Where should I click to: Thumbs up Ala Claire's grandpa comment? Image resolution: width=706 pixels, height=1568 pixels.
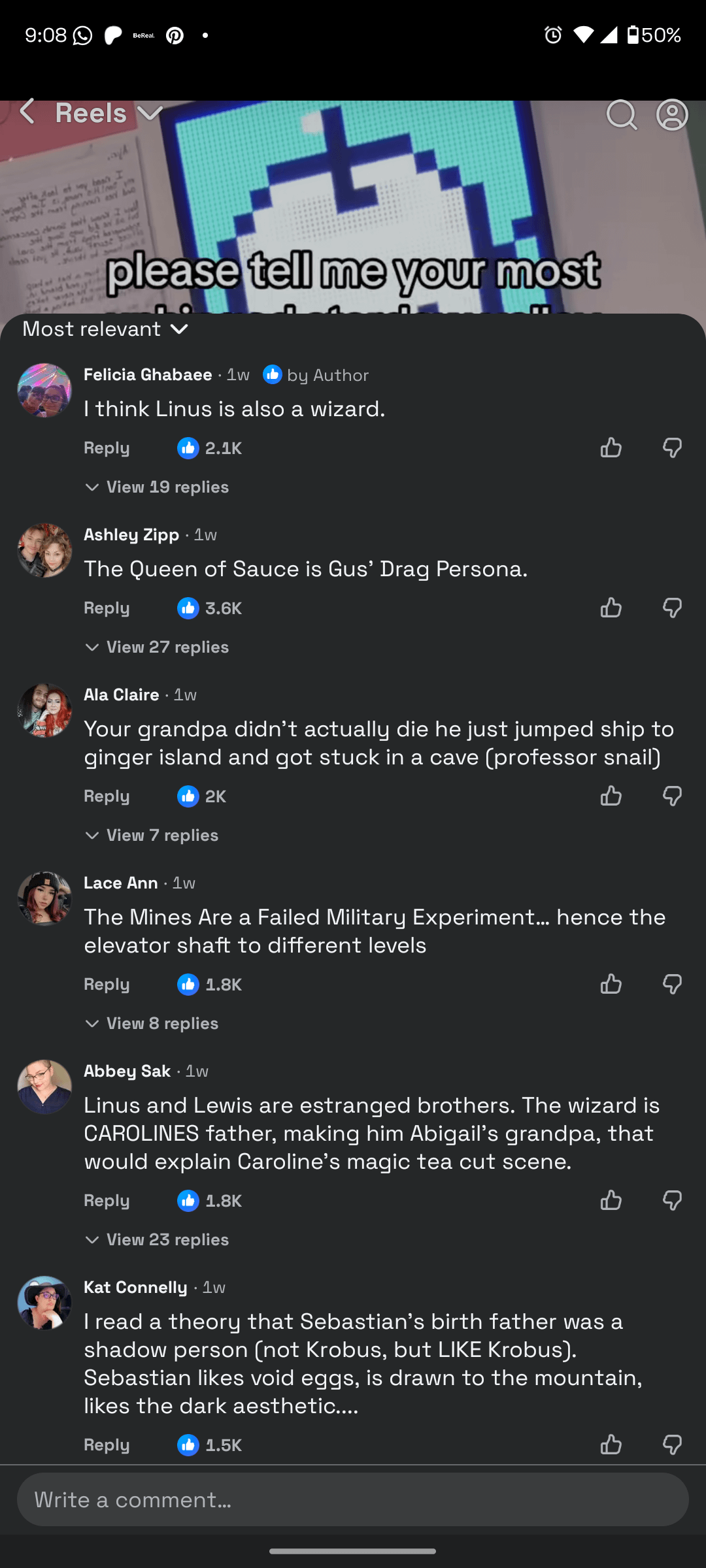pos(611,796)
